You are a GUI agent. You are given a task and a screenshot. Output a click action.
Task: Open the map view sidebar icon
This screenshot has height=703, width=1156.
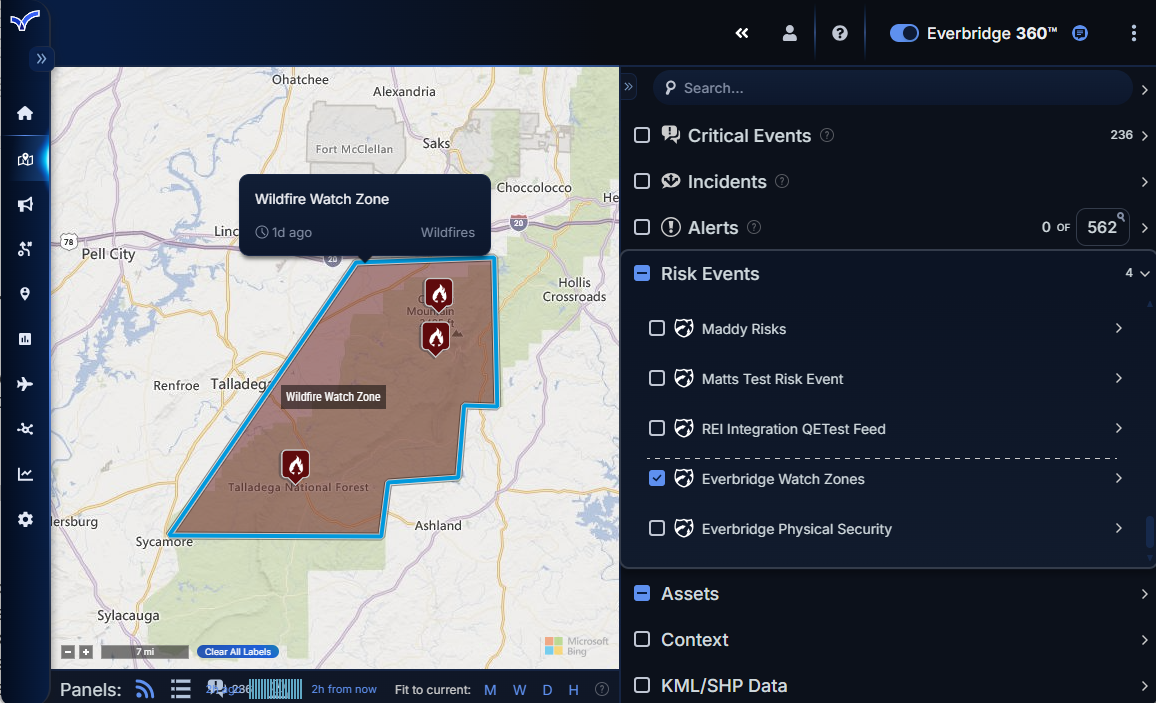click(x=25, y=159)
